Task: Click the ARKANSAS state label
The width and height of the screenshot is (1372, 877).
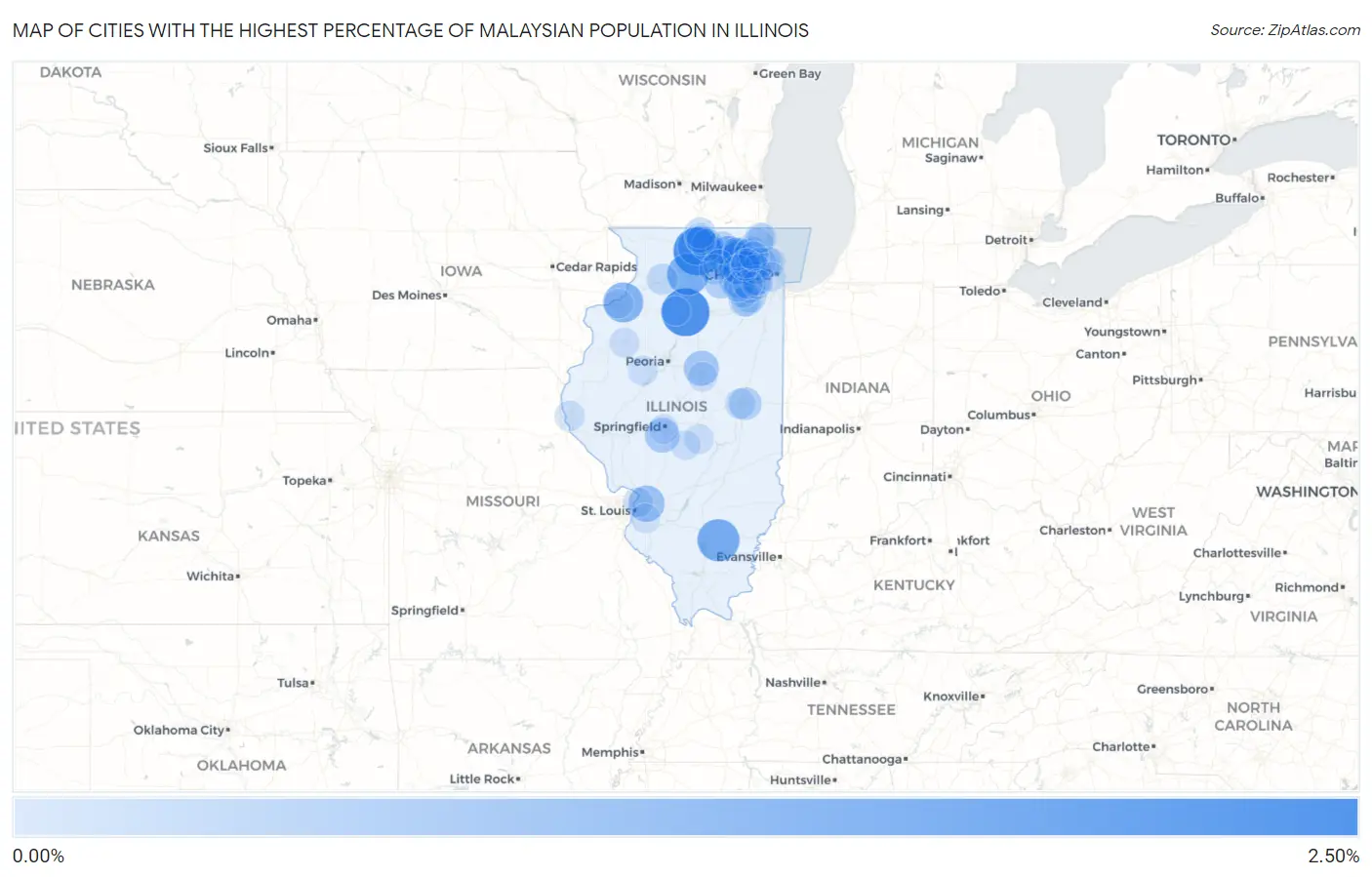Action: point(508,748)
